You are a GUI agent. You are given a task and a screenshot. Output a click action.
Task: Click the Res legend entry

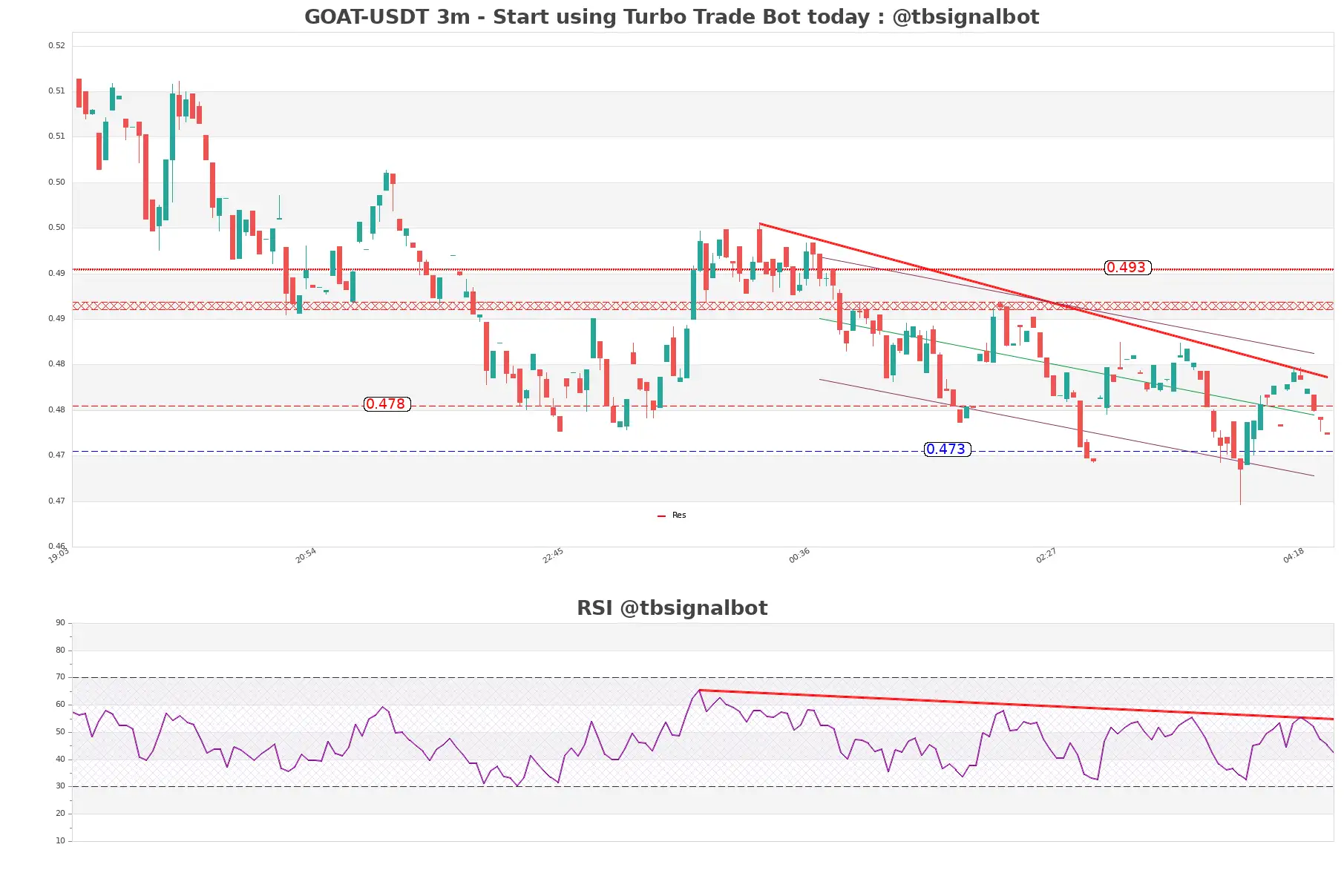[672, 515]
